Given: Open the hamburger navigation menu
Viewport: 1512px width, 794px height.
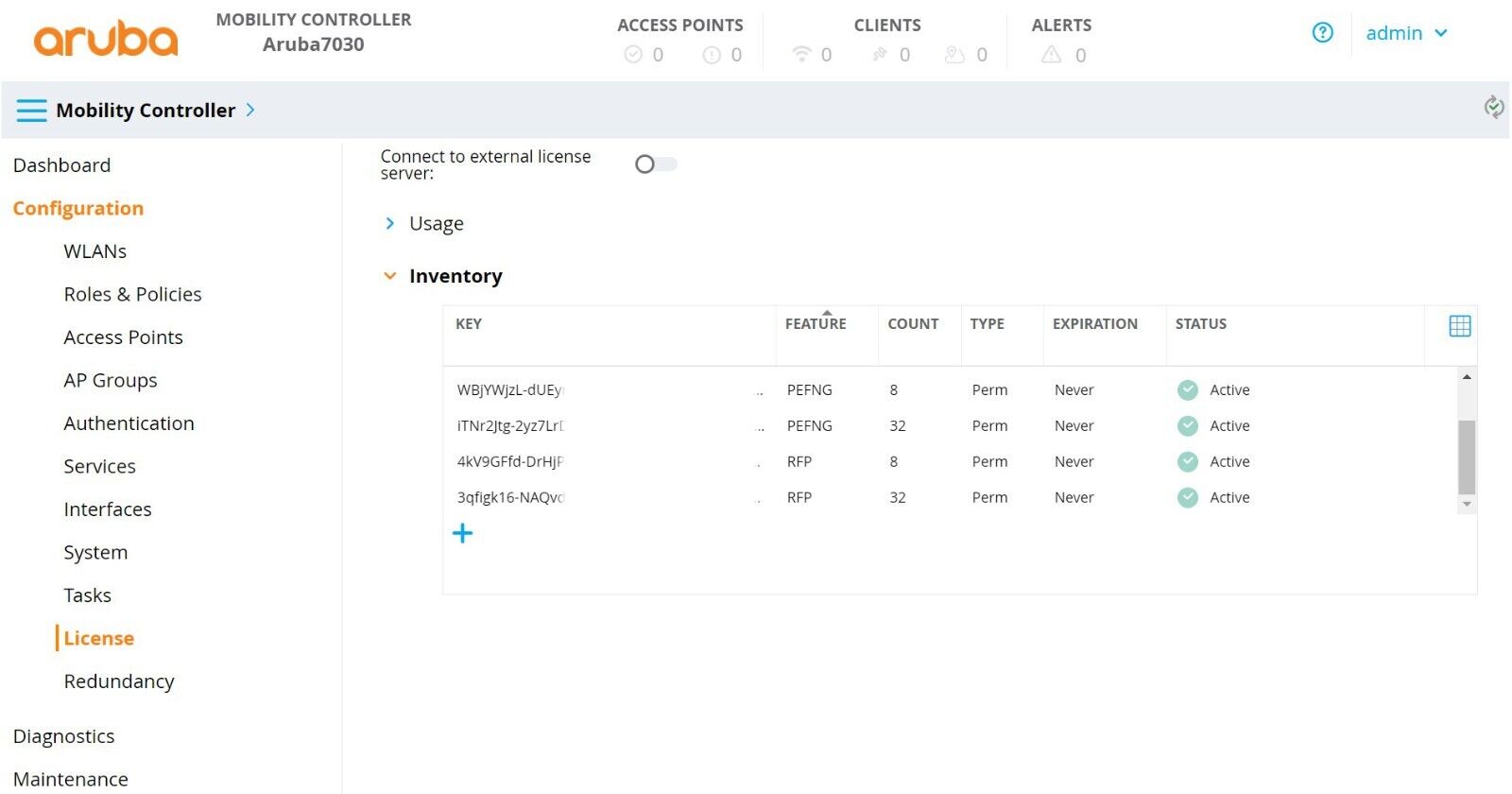Looking at the screenshot, I should coord(31,111).
